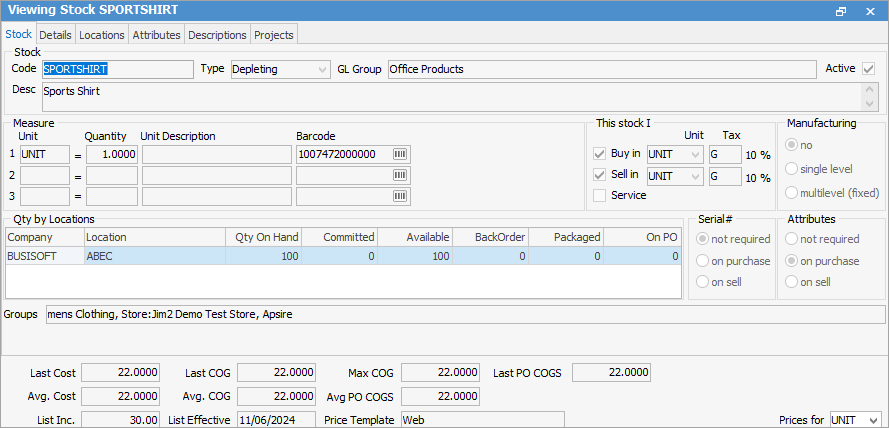
Task: Select Serial# on purchase radio option
Action: 704,261
